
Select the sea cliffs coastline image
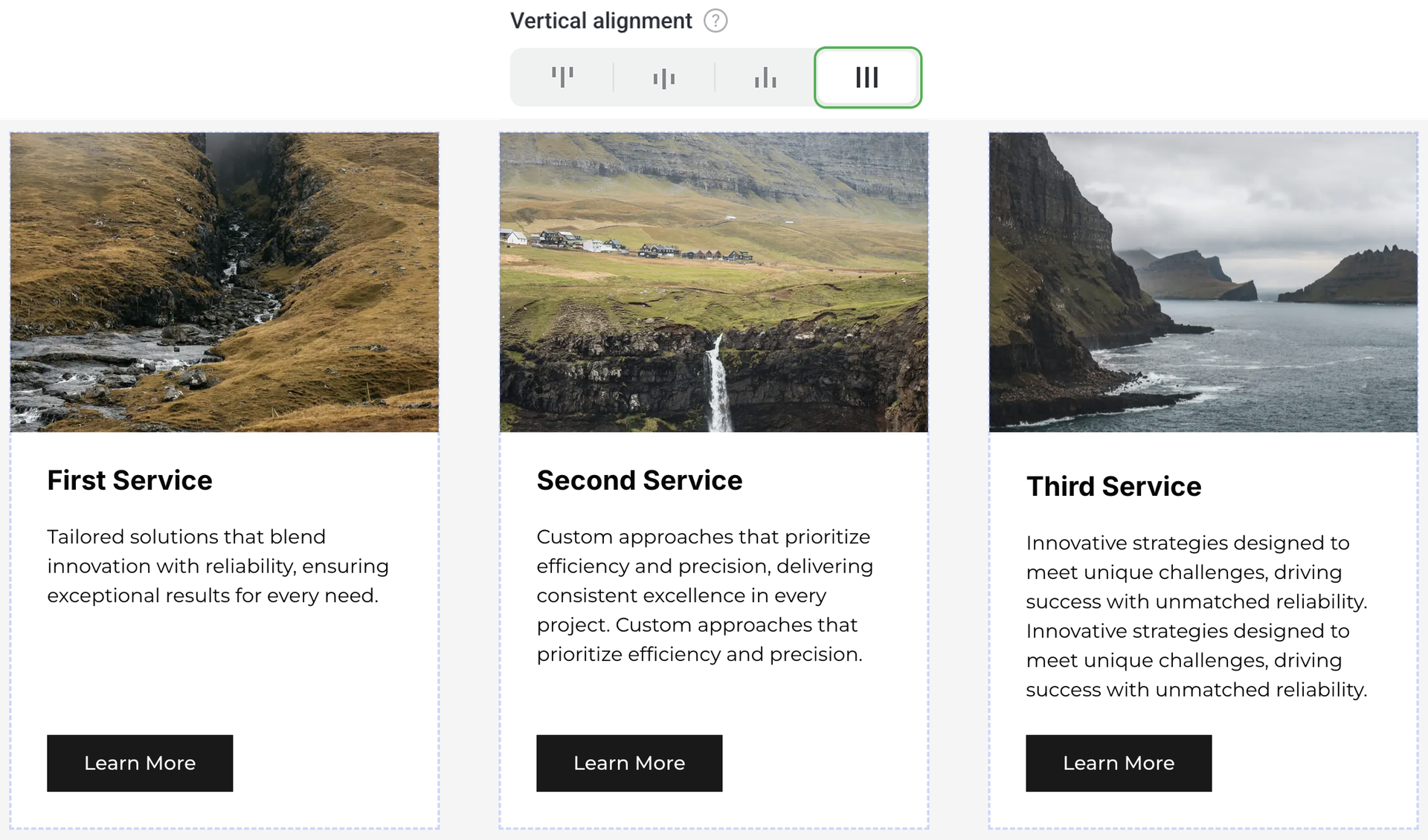pos(1203,282)
